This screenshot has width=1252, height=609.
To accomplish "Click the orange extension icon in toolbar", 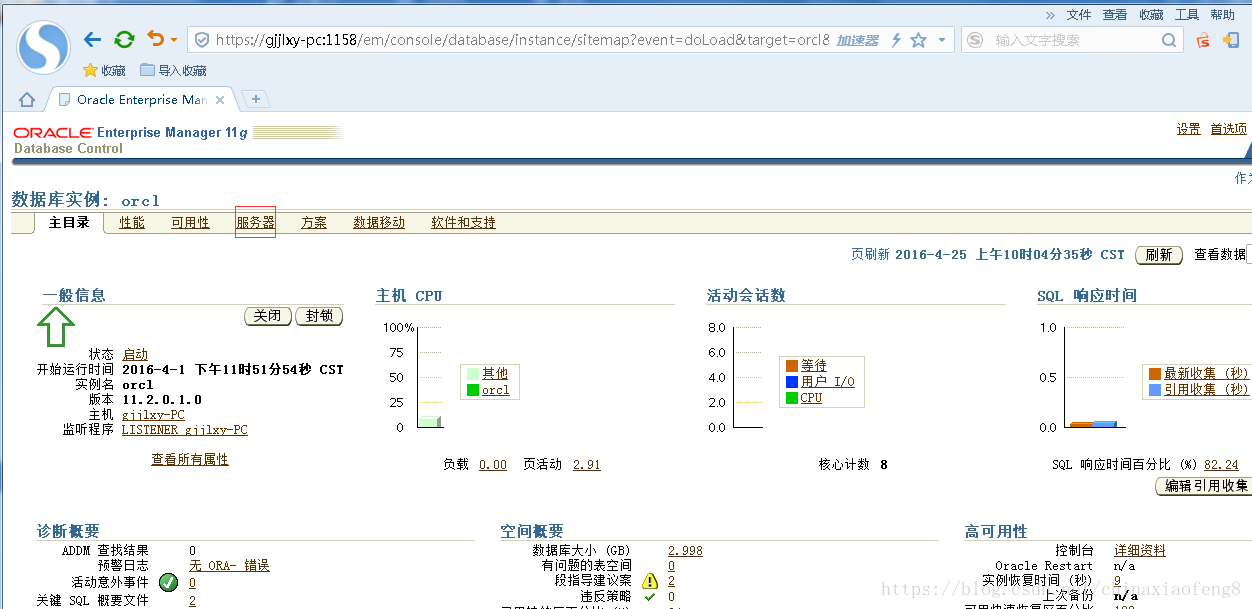I will tap(1203, 40).
